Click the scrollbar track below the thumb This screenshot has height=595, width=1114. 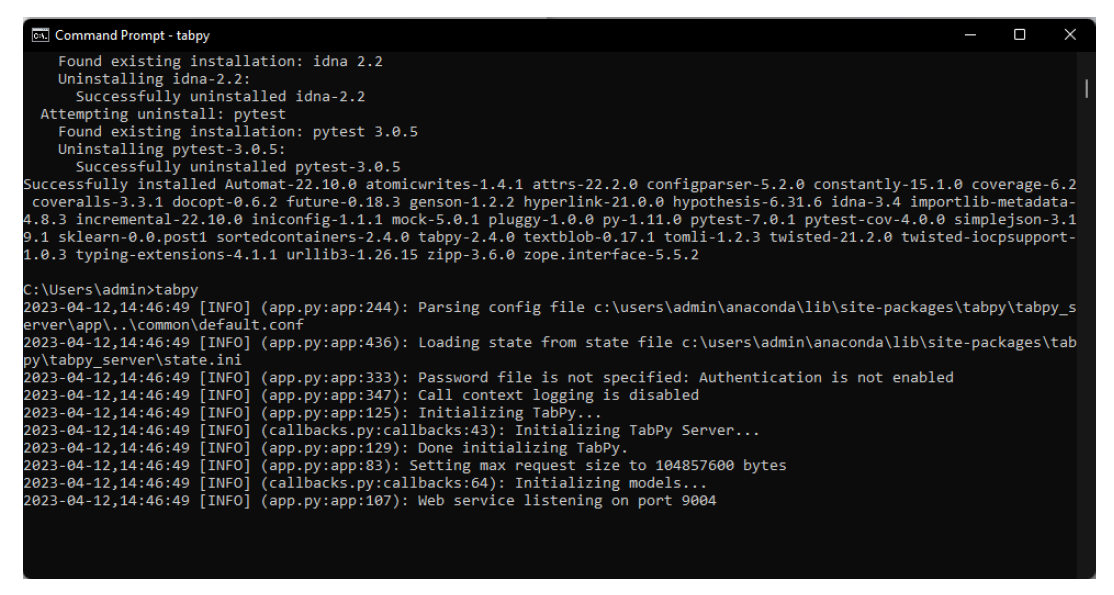click(1086, 334)
